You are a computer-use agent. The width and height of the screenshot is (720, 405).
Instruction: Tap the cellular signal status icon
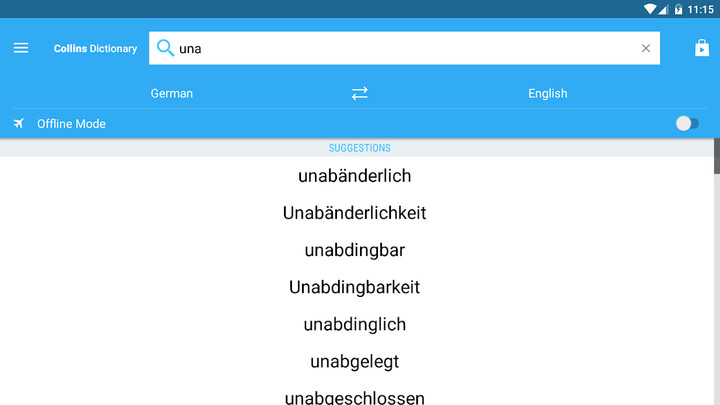663,9
